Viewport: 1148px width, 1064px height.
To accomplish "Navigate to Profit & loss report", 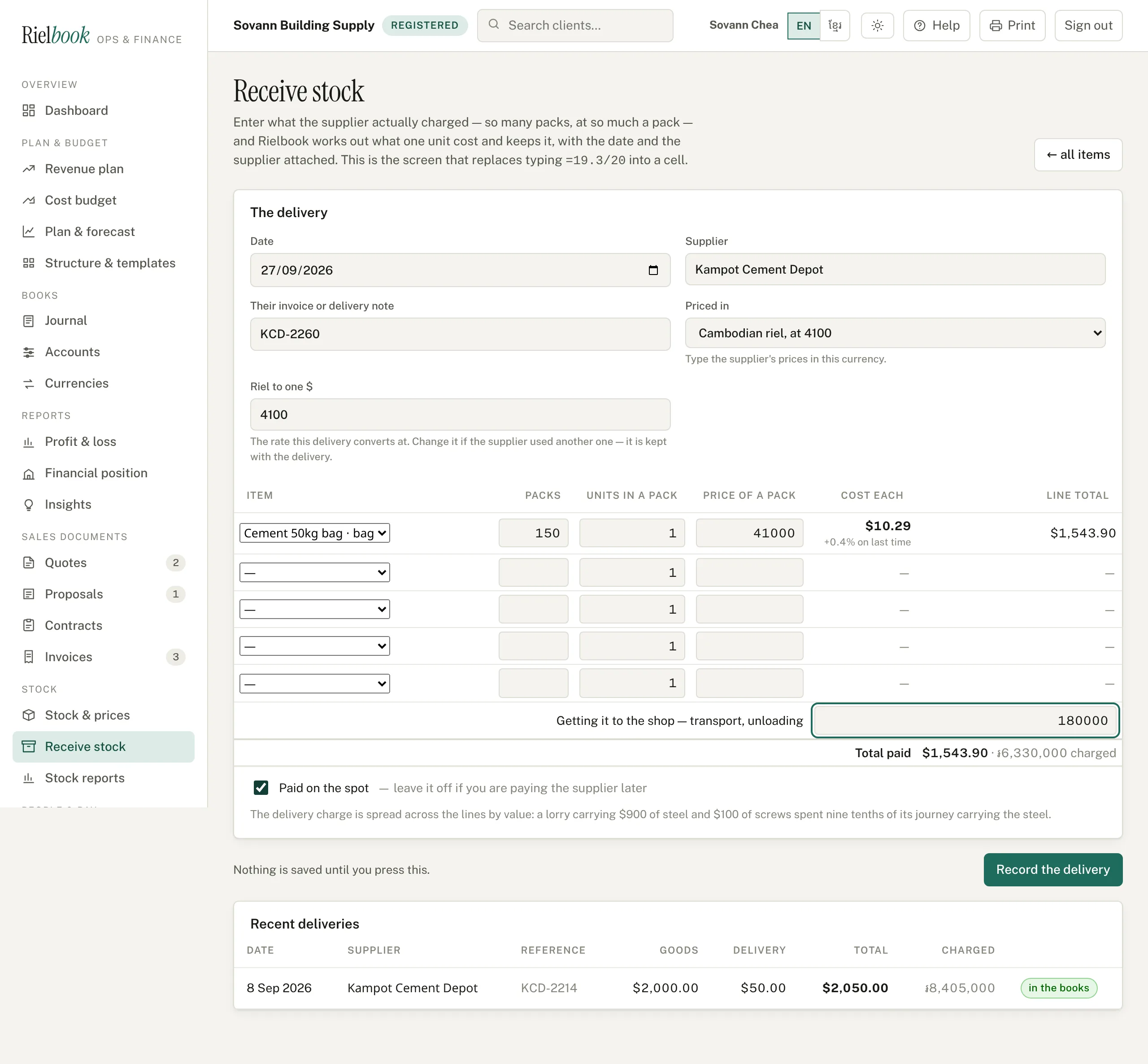I will coord(104,441).
